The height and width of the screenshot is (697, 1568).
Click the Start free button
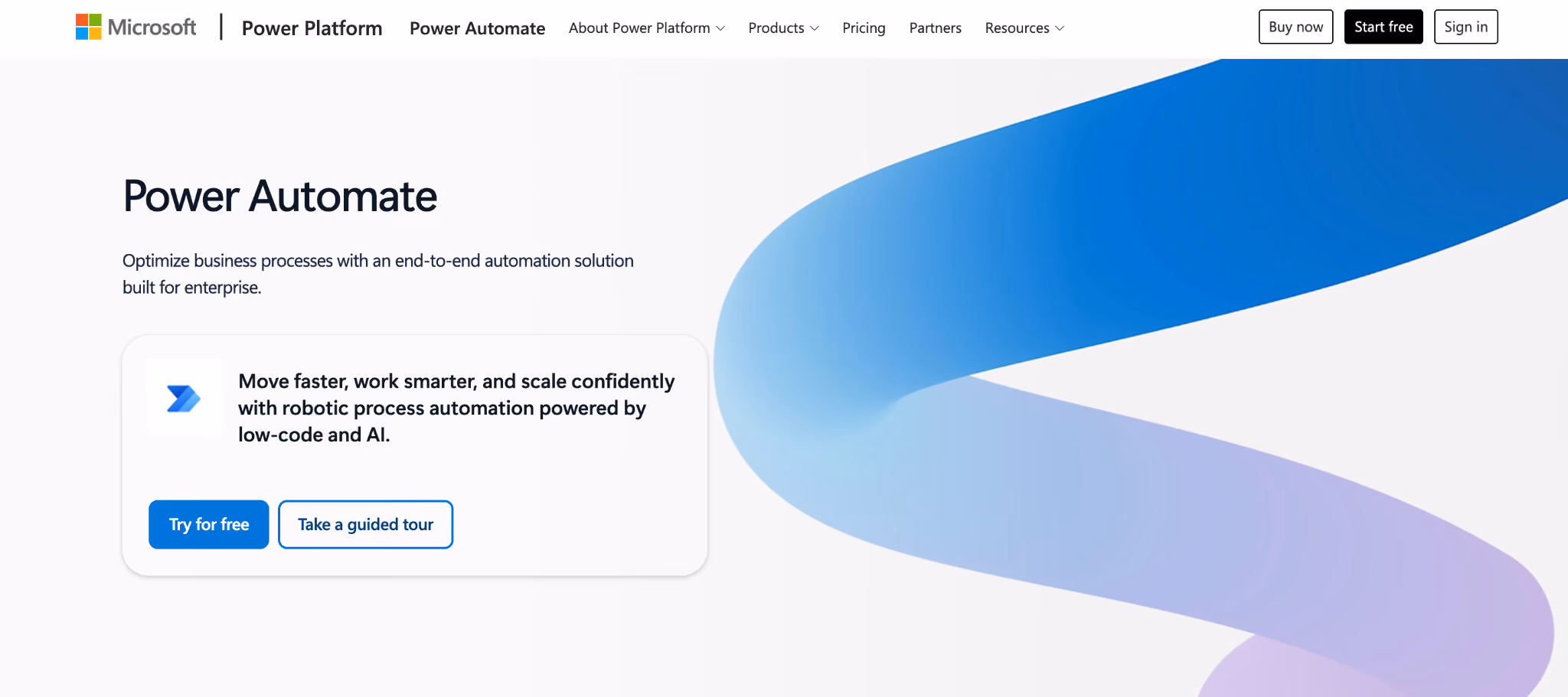click(1383, 27)
